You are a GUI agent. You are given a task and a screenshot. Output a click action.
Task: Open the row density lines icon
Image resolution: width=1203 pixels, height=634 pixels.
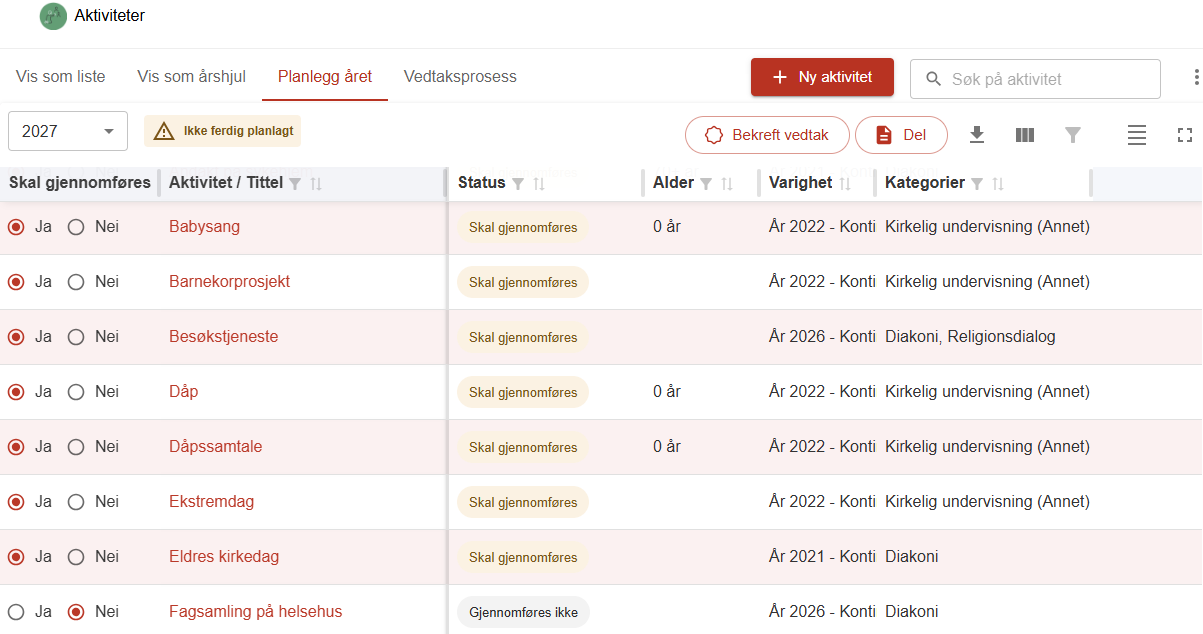(x=1137, y=135)
